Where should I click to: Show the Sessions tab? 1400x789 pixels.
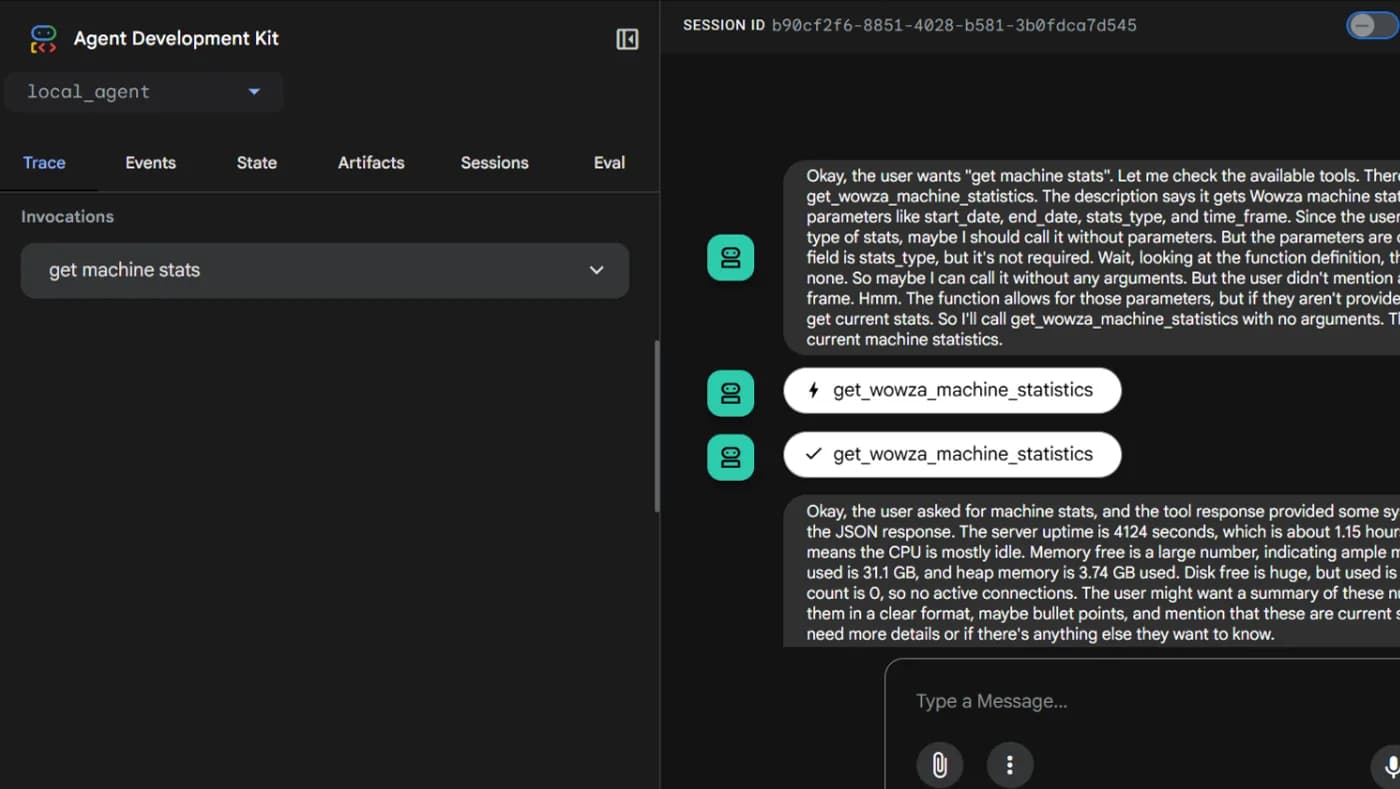pyautogui.click(x=494, y=163)
